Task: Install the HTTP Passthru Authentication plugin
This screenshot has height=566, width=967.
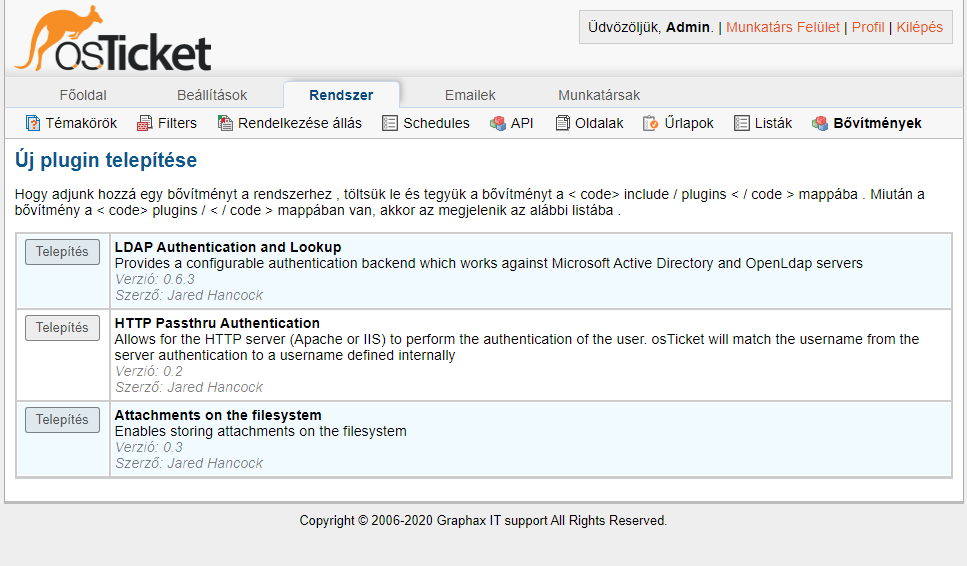Action: pyautogui.click(x=62, y=328)
